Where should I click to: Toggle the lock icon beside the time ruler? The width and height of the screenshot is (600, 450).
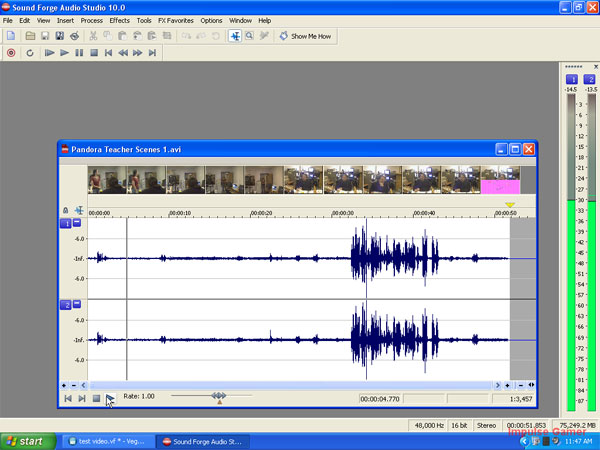tap(65, 210)
